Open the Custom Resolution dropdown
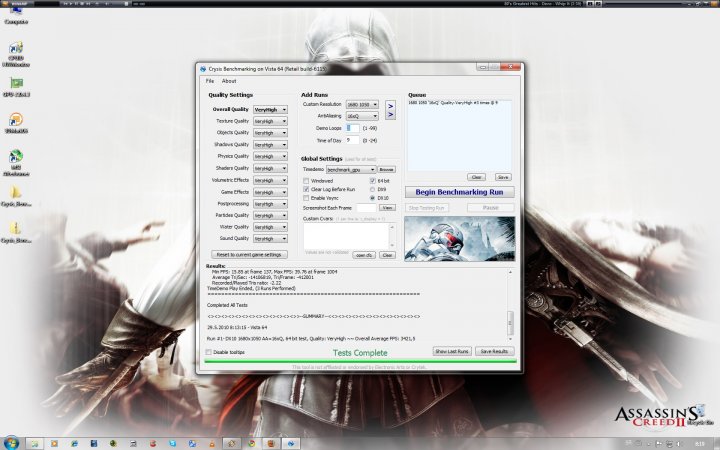720x450 pixels. click(x=362, y=105)
